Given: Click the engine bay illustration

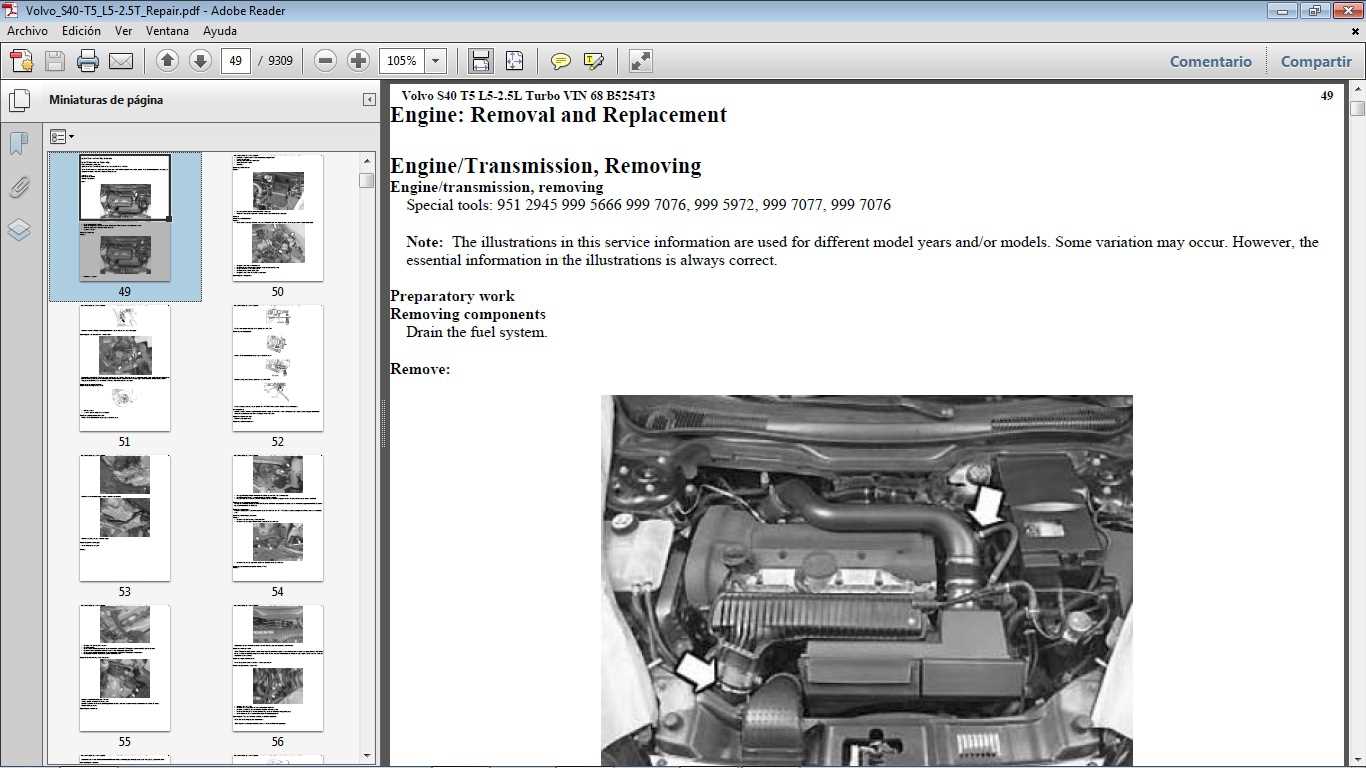Looking at the screenshot, I should [867, 581].
